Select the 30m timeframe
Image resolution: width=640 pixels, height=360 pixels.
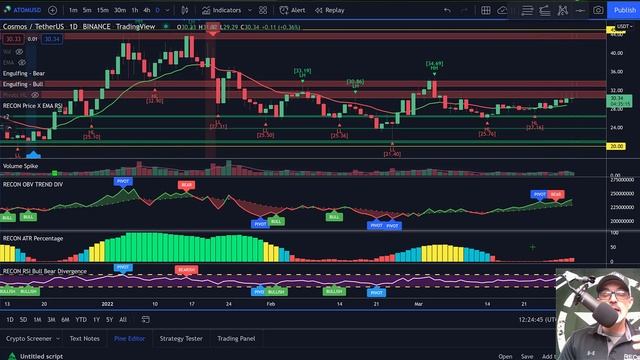(x=120, y=10)
